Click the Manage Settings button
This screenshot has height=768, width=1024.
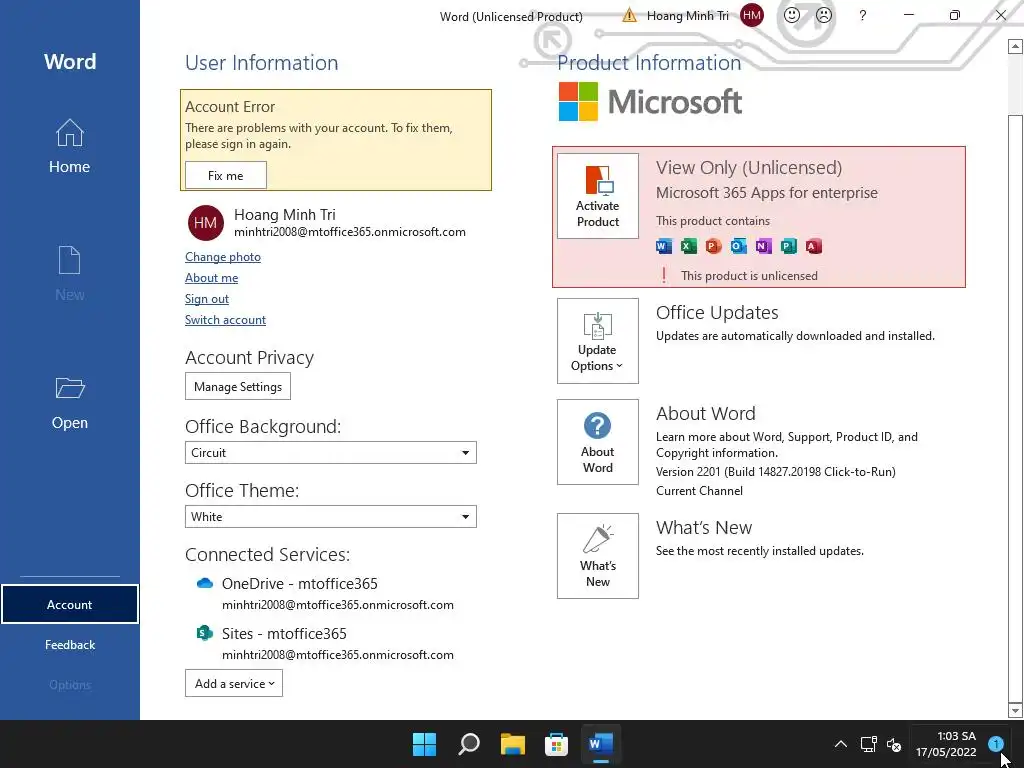click(x=238, y=386)
